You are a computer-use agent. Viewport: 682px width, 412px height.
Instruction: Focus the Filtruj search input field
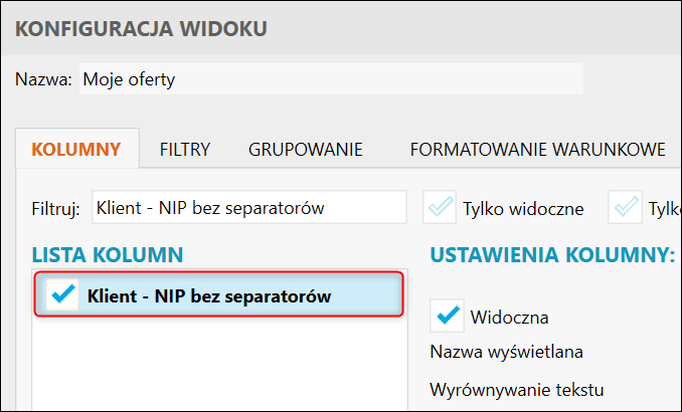pyautogui.click(x=248, y=208)
